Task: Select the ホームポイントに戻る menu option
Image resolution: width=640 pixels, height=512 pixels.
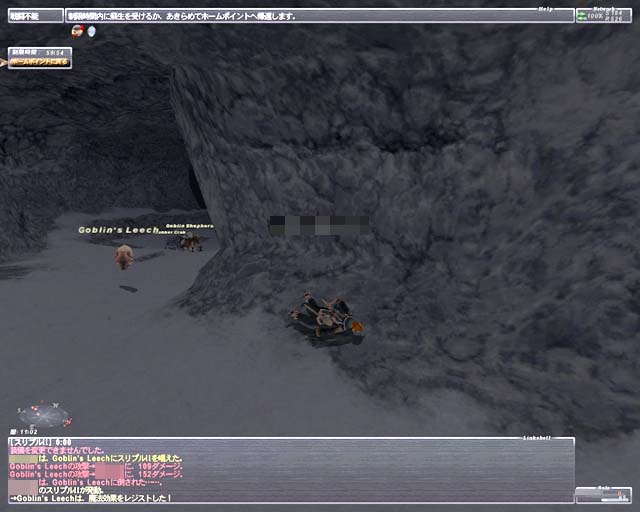Action: click(x=40, y=62)
